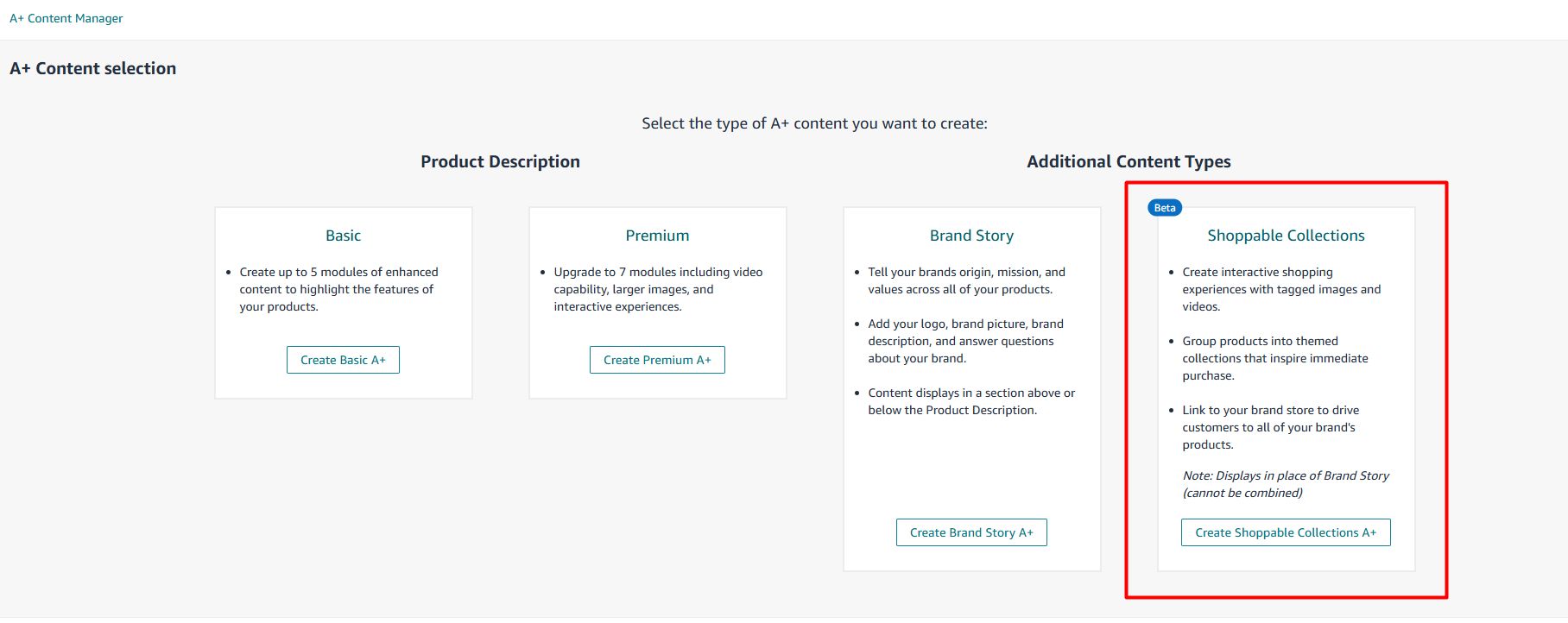Choose Create Shoppable Collections A+
Screen dimensions: 1568x623
coord(1286,532)
